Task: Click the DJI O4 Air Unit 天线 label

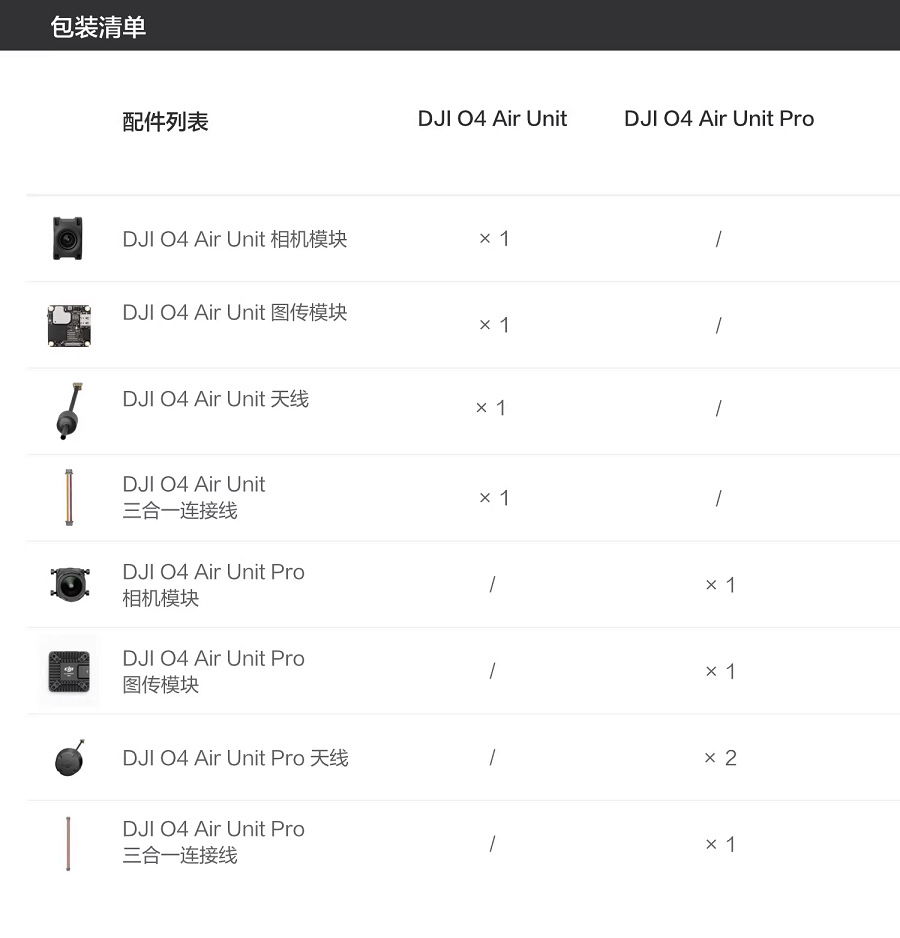Action: coord(215,398)
